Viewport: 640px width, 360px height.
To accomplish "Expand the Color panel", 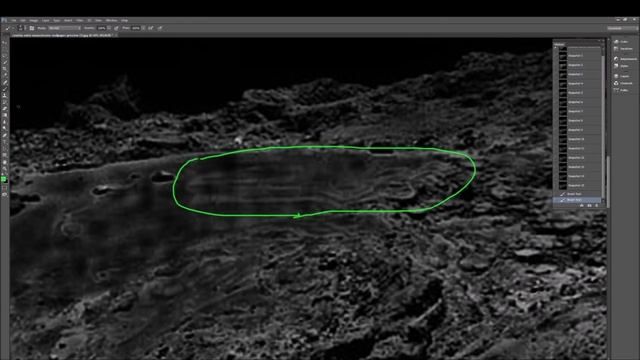I will tap(622, 42).
